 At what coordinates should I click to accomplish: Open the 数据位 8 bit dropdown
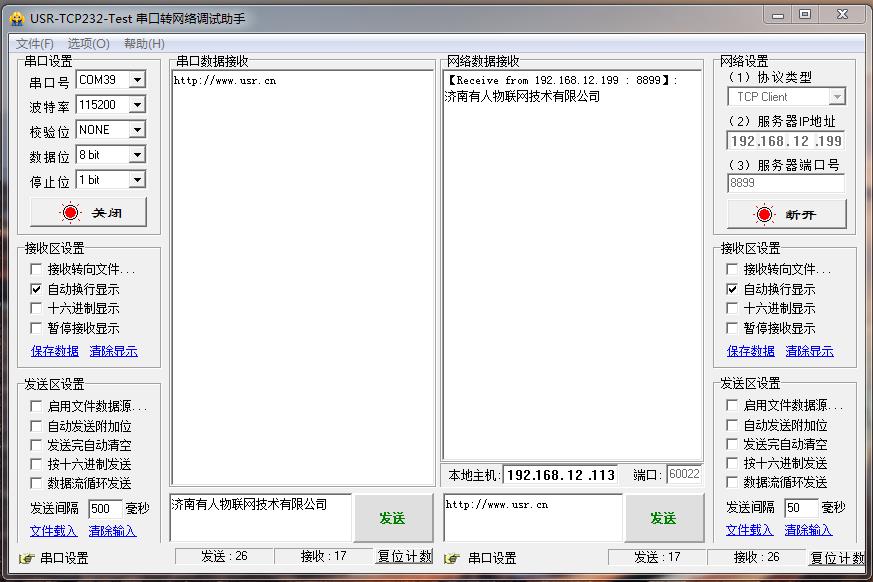click(x=137, y=155)
